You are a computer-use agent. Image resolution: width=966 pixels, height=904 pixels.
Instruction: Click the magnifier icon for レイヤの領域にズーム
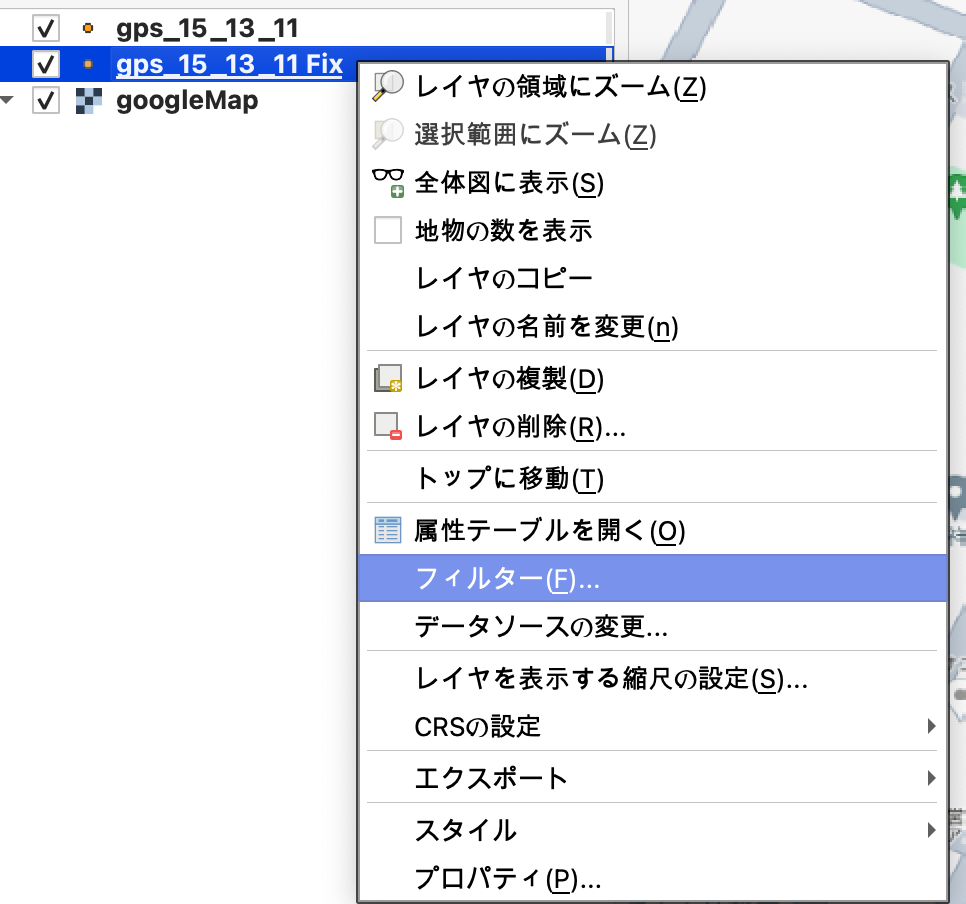point(388,86)
